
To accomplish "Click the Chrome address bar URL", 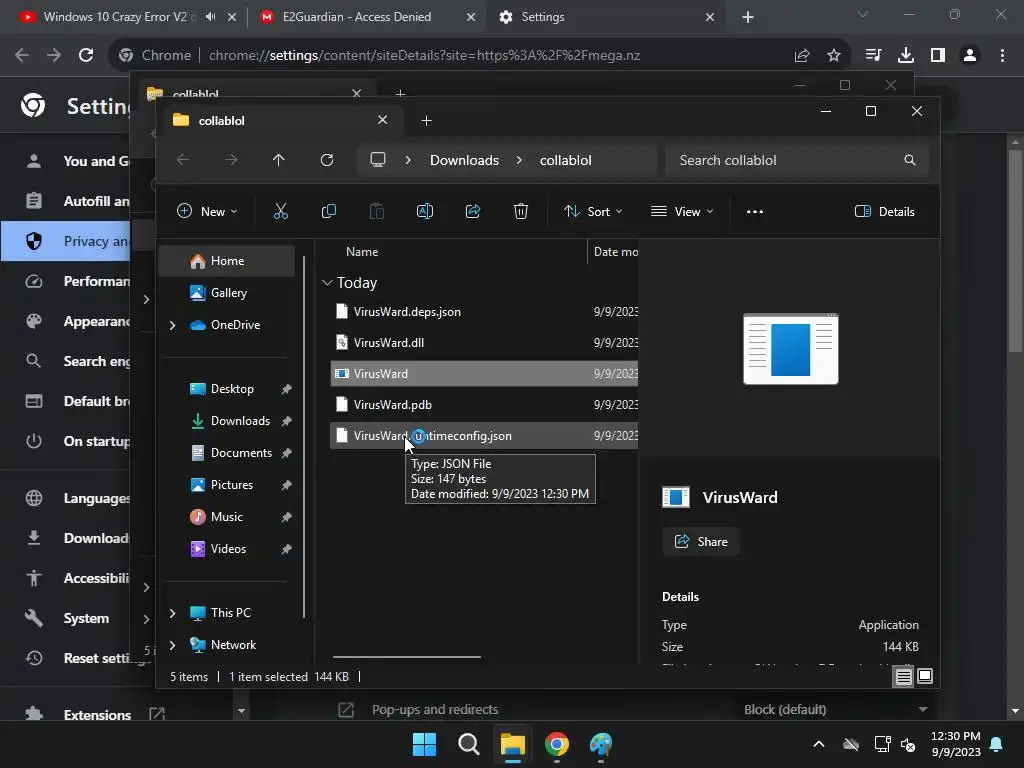I will [x=424, y=56].
